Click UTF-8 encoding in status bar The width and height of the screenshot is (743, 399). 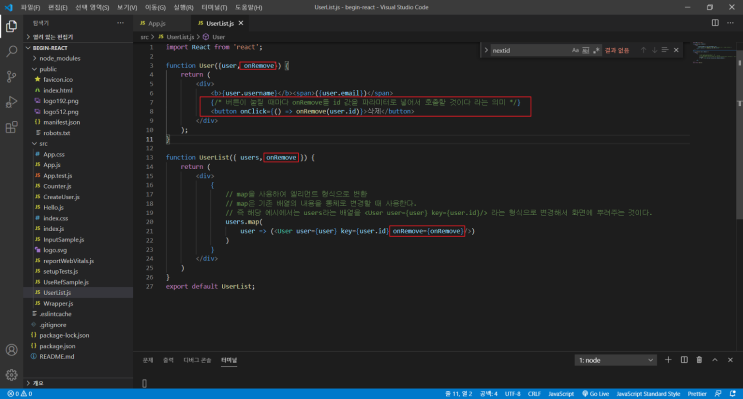pos(512,394)
